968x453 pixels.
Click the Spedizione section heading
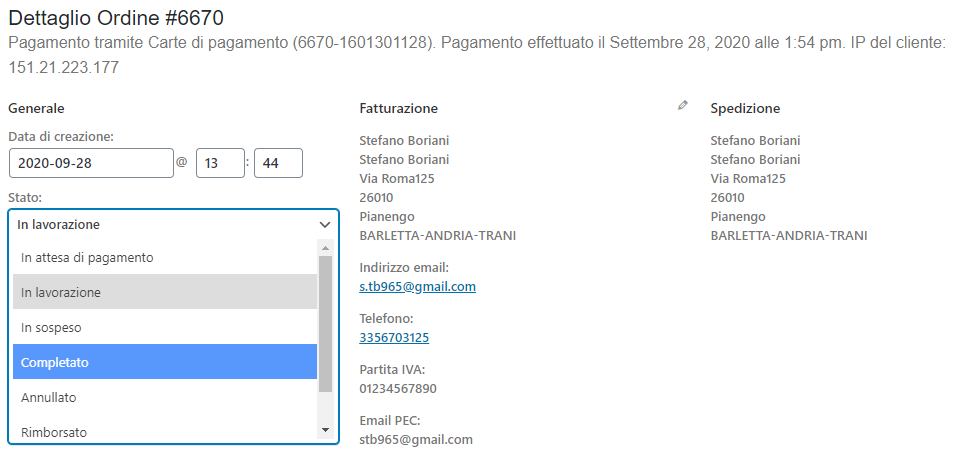pyautogui.click(x=745, y=108)
